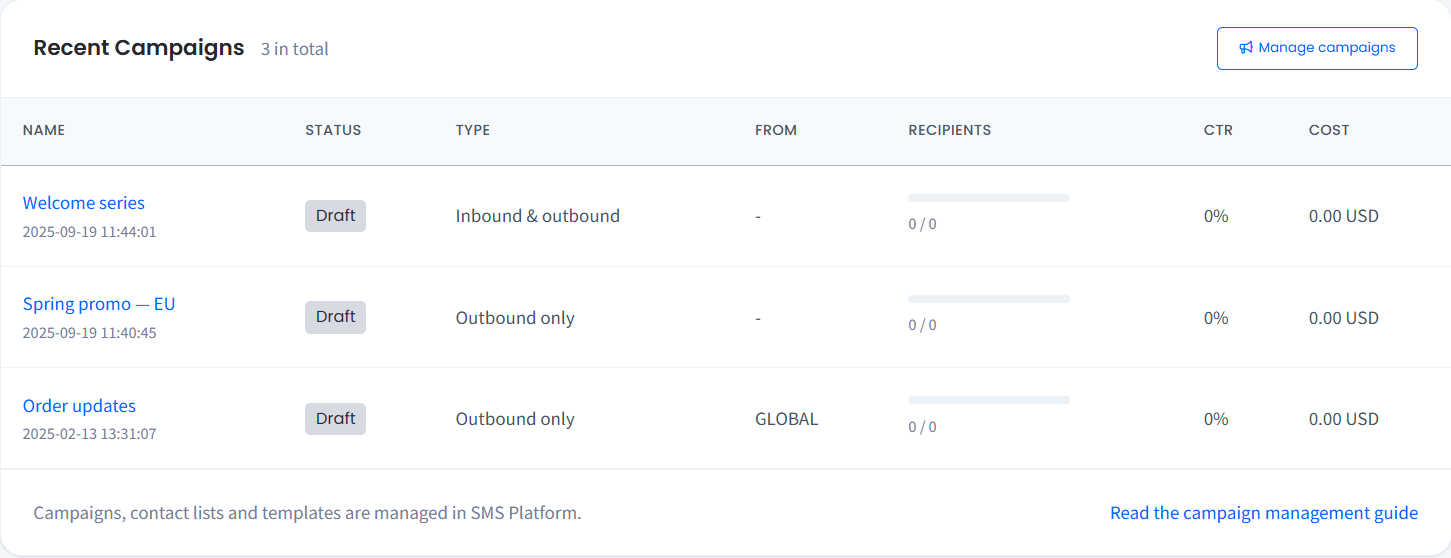Viewport: 1451px width, 558px height.
Task: Click the Spring promo — EU recipients progress bar
Action: coord(989,299)
